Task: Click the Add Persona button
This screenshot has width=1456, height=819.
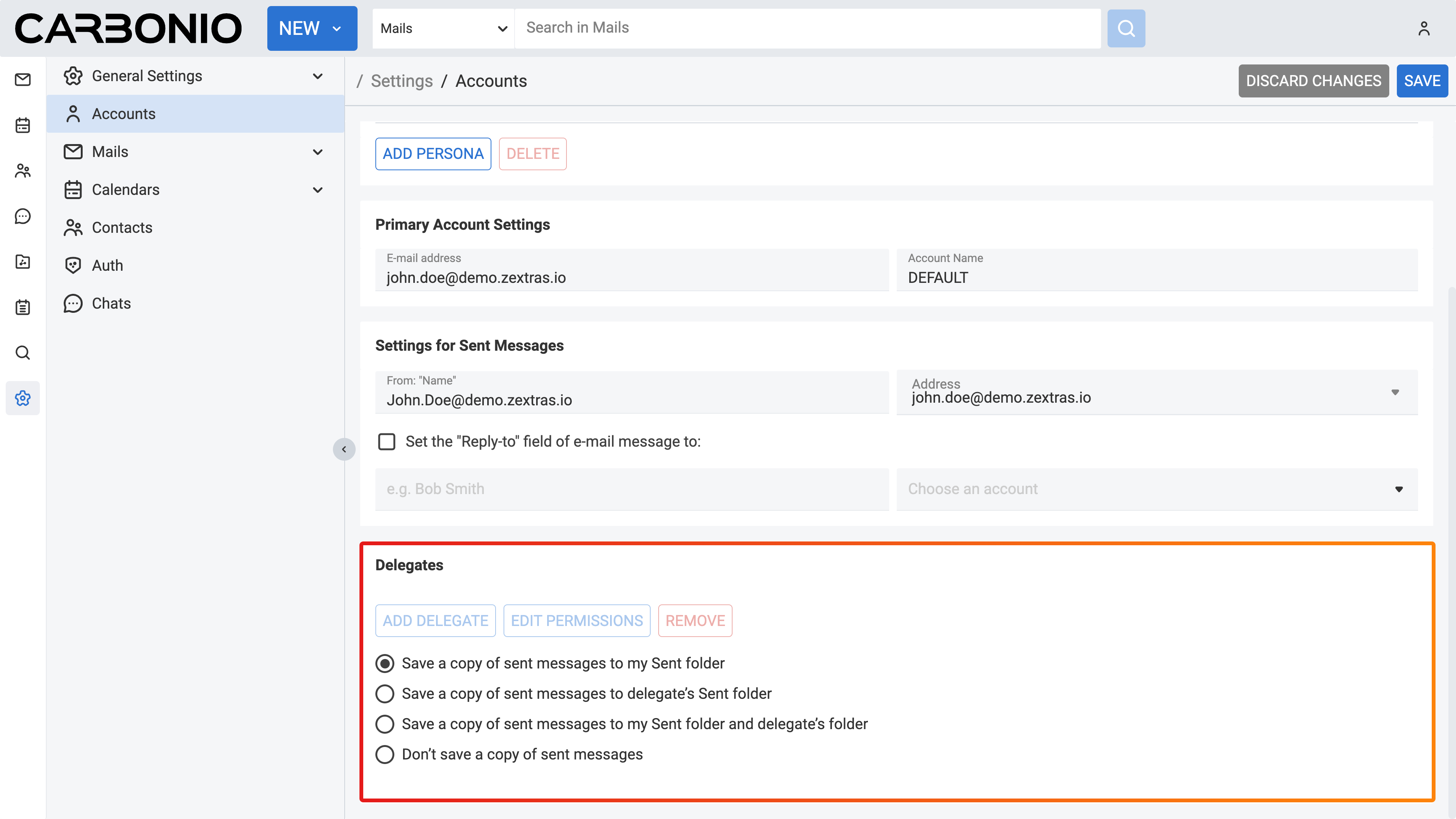Action: coord(433,154)
